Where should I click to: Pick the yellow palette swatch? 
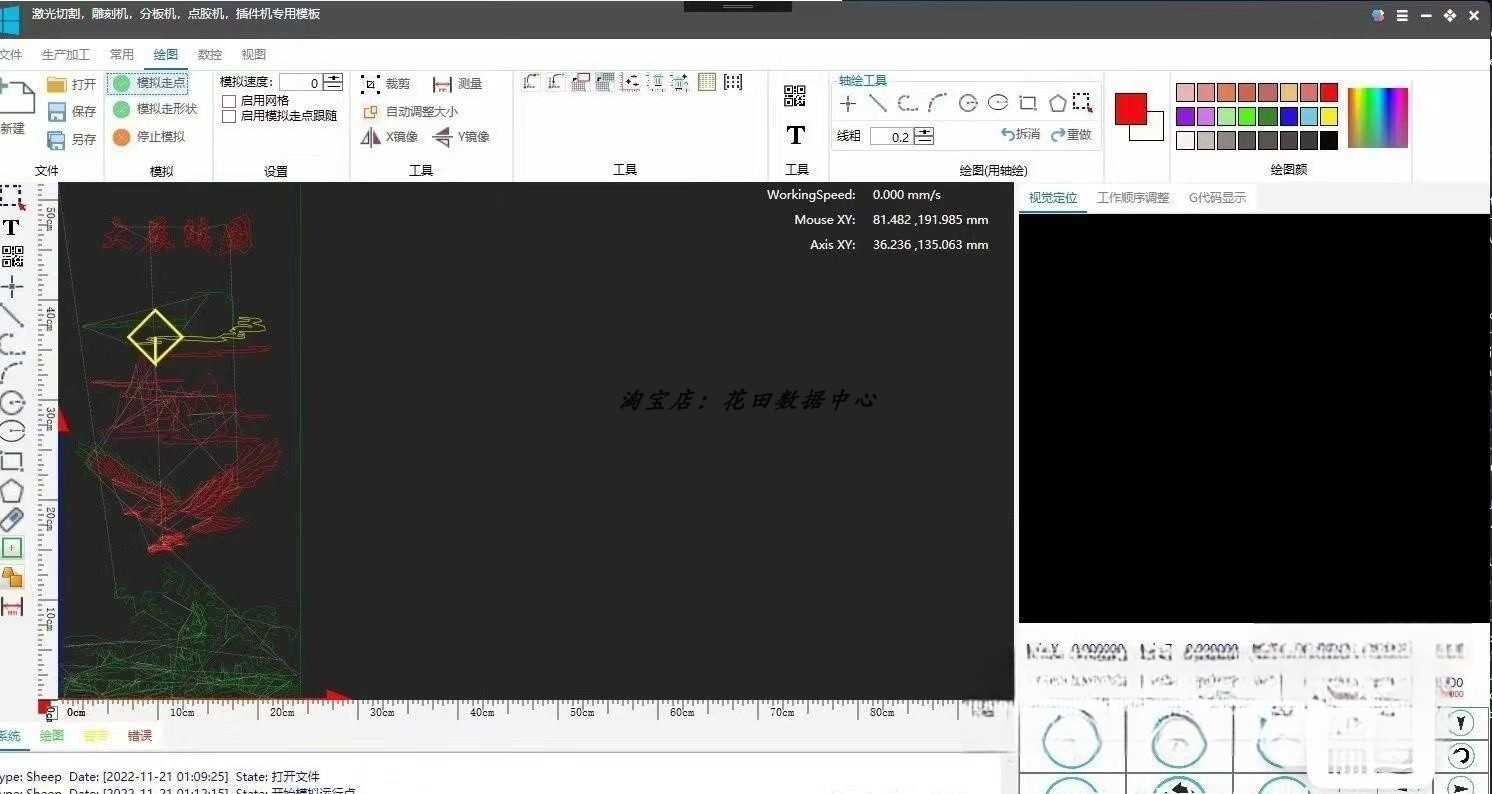[x=1329, y=117]
